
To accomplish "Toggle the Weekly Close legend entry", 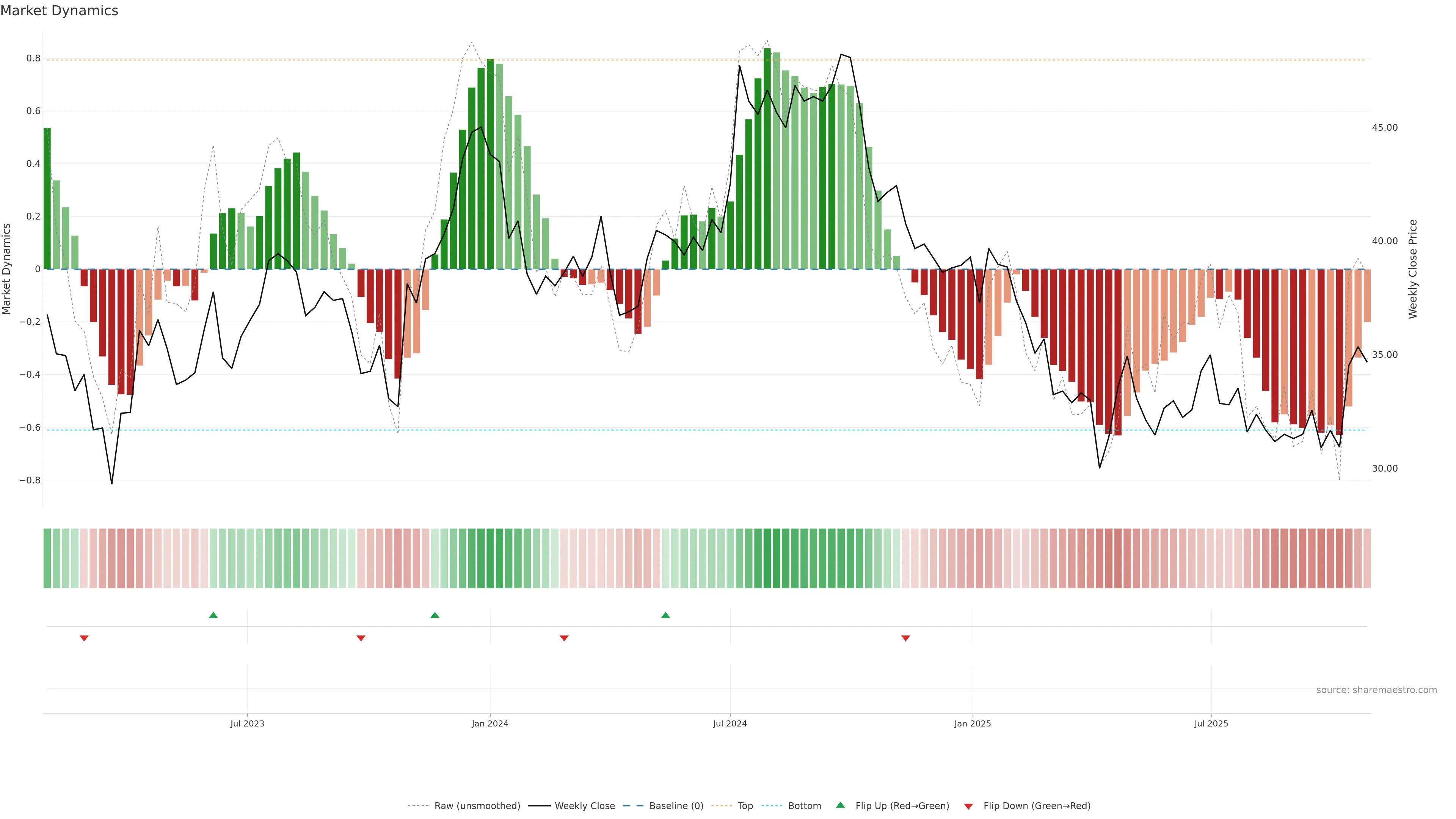I will (584, 806).
